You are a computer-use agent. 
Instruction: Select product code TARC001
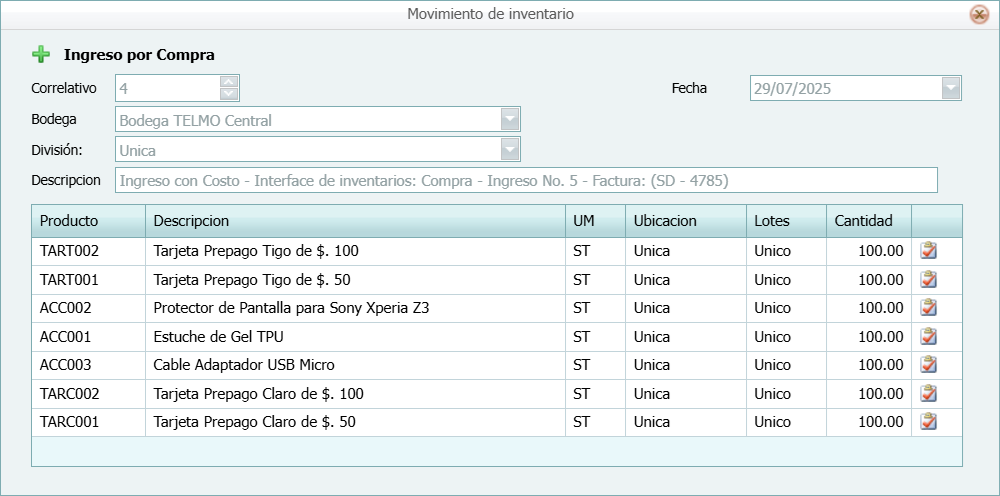coord(70,422)
